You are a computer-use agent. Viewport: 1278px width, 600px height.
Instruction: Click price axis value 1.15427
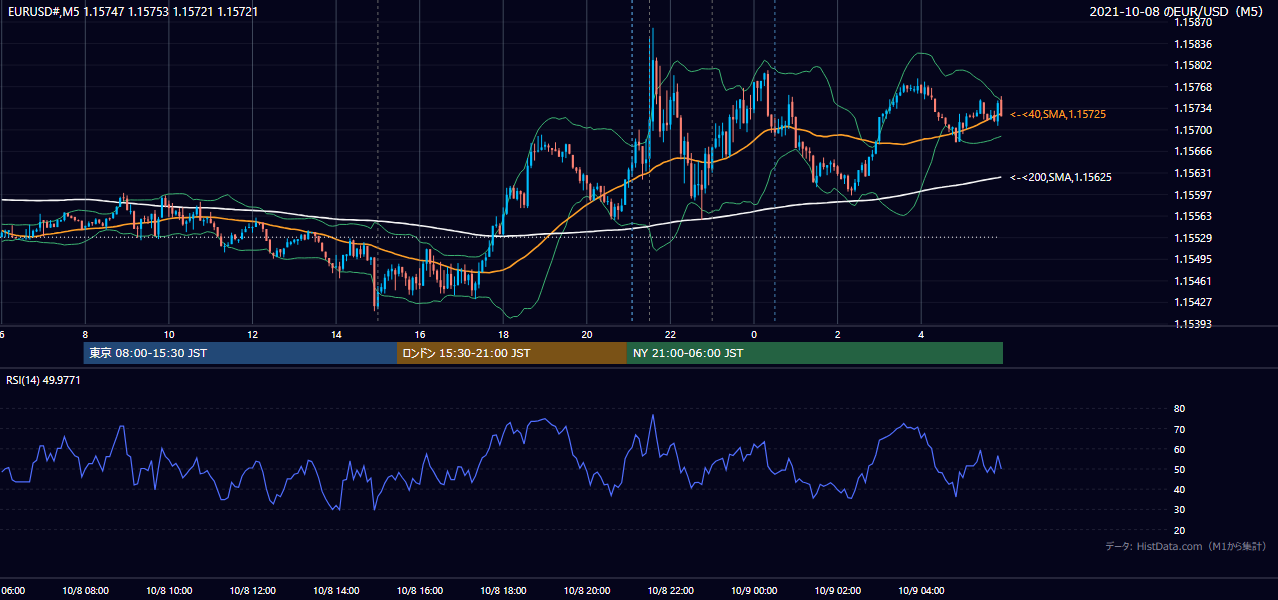pyautogui.click(x=1194, y=302)
